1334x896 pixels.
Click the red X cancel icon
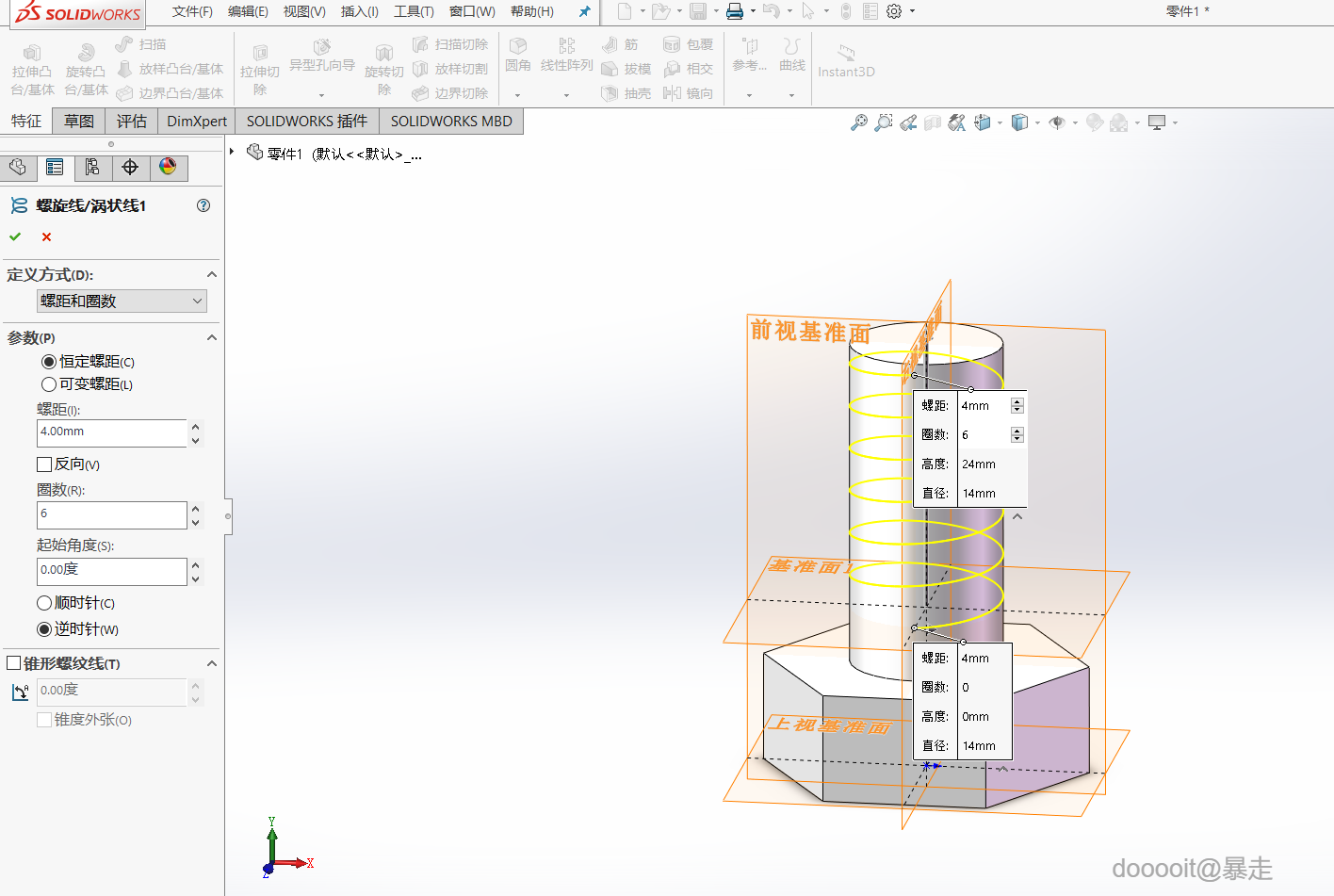pos(46,236)
